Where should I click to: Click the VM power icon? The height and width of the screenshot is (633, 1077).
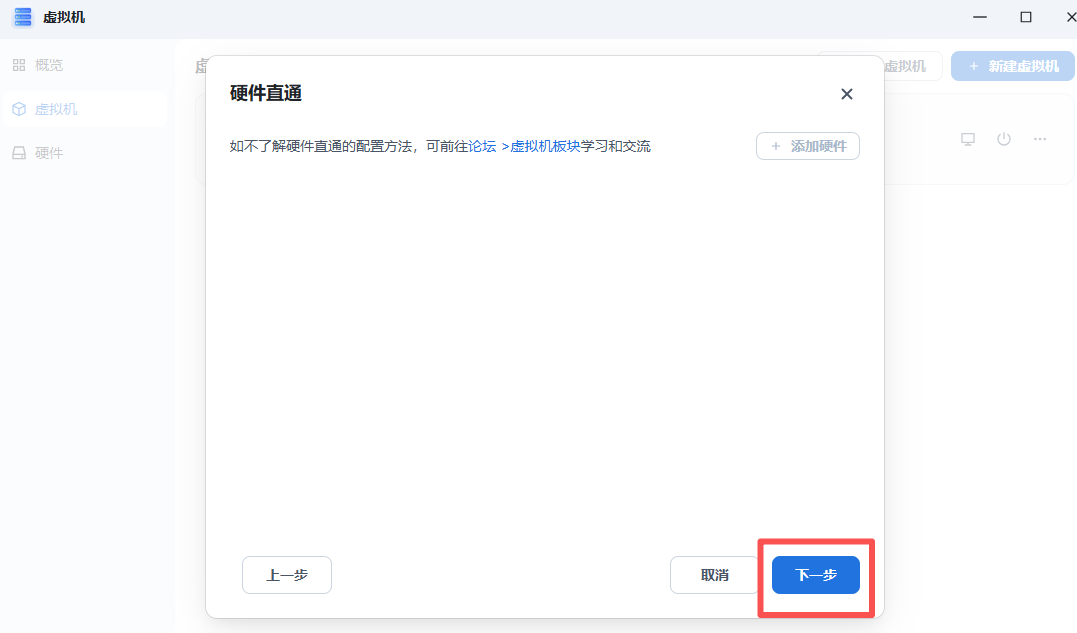point(1003,139)
